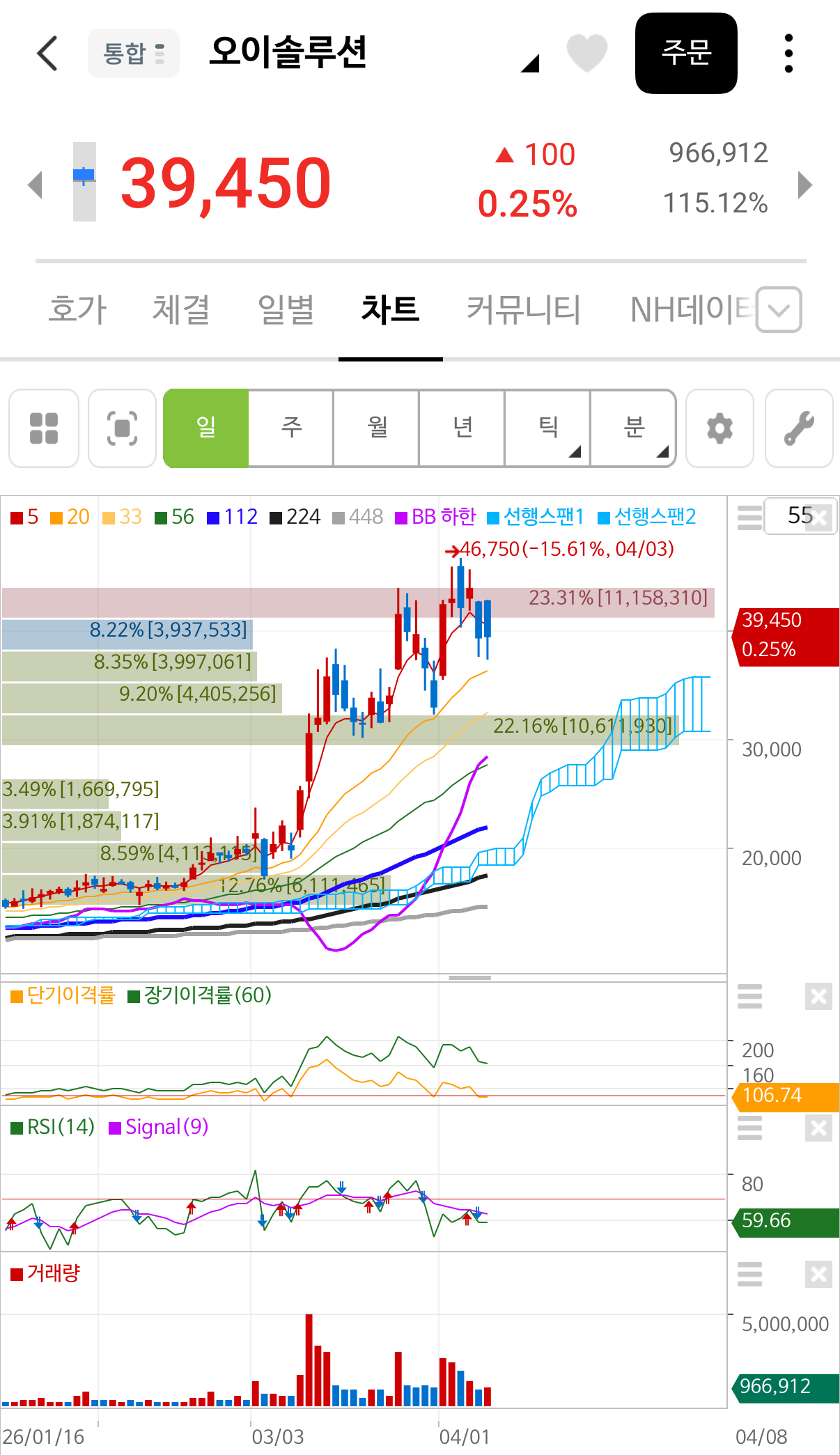Tap the blue 112-day MA legend swatch

(x=213, y=518)
